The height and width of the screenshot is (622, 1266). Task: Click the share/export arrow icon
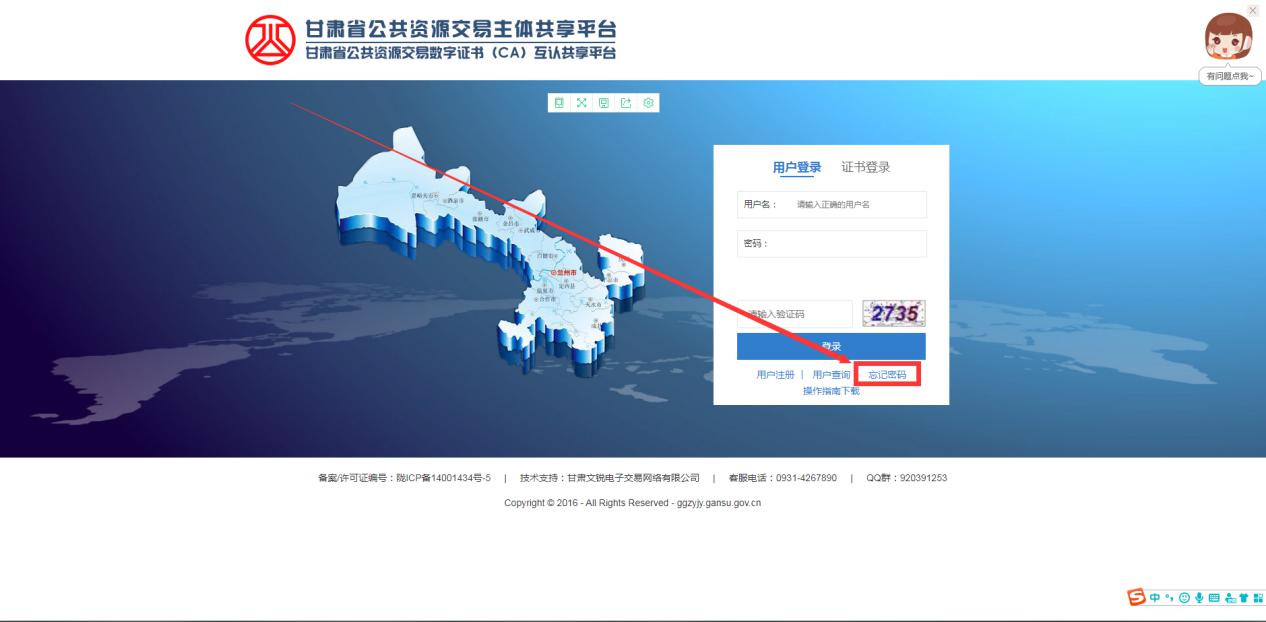point(626,103)
